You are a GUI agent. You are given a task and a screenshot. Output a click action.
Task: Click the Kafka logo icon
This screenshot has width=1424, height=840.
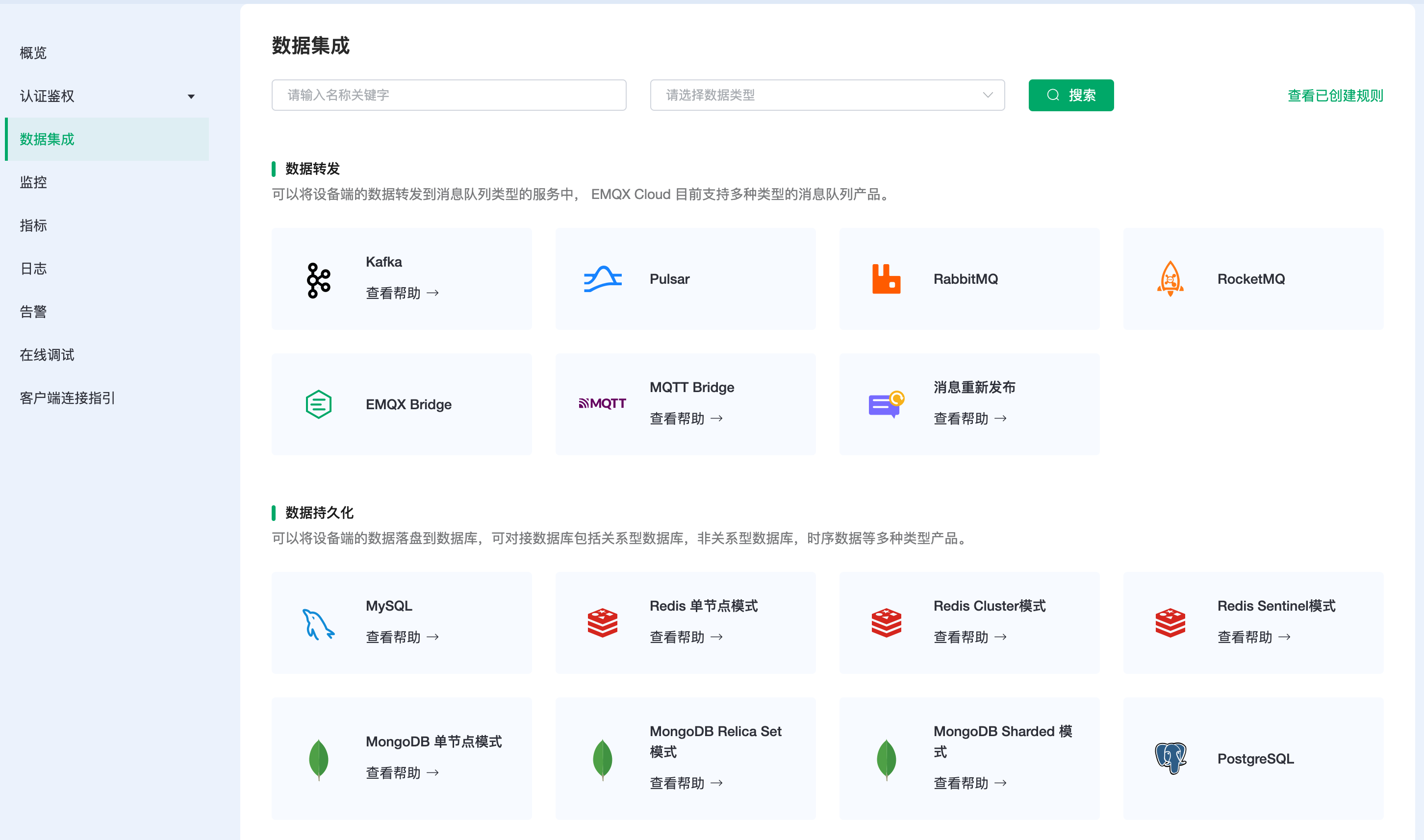click(318, 280)
